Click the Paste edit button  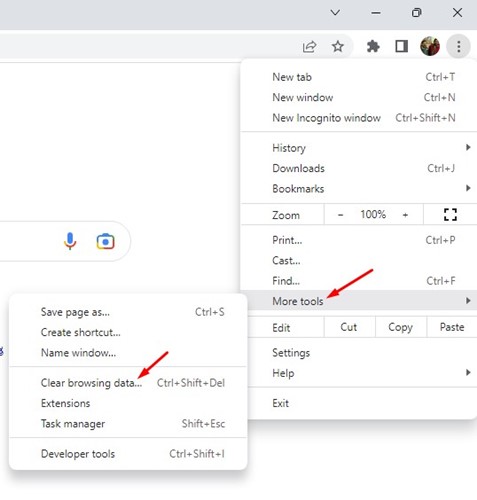coord(452,327)
